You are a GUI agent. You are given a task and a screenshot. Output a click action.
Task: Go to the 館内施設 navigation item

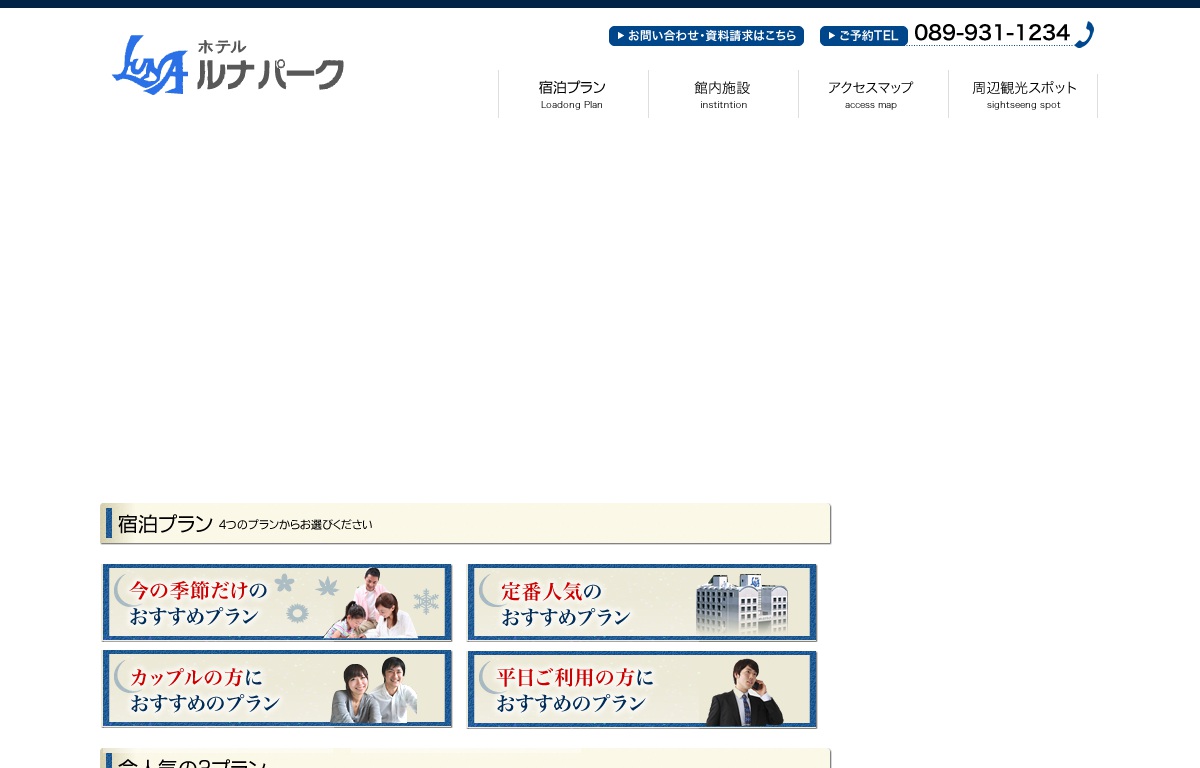(x=723, y=94)
